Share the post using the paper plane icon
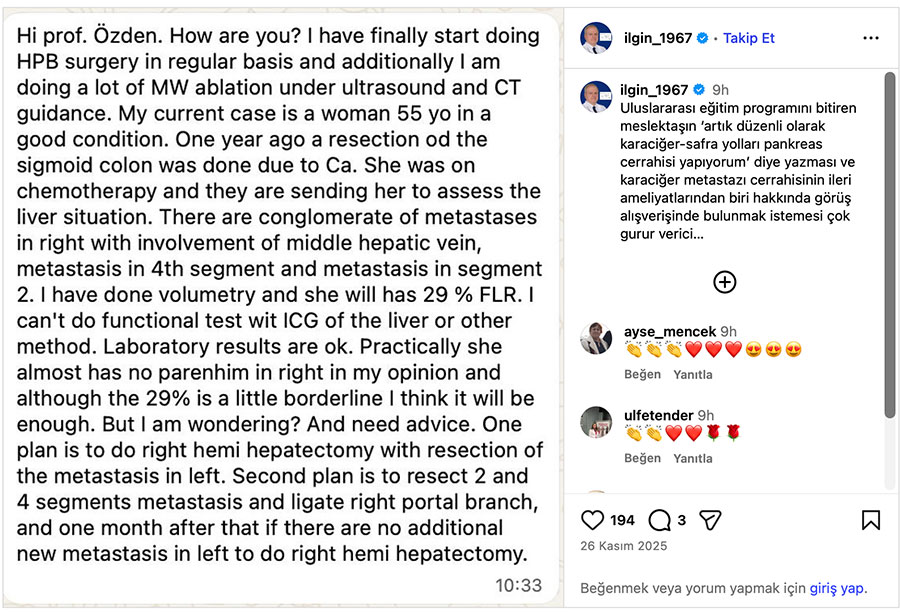Image resolution: width=900 pixels, height=612 pixels. pyautogui.click(x=710, y=520)
